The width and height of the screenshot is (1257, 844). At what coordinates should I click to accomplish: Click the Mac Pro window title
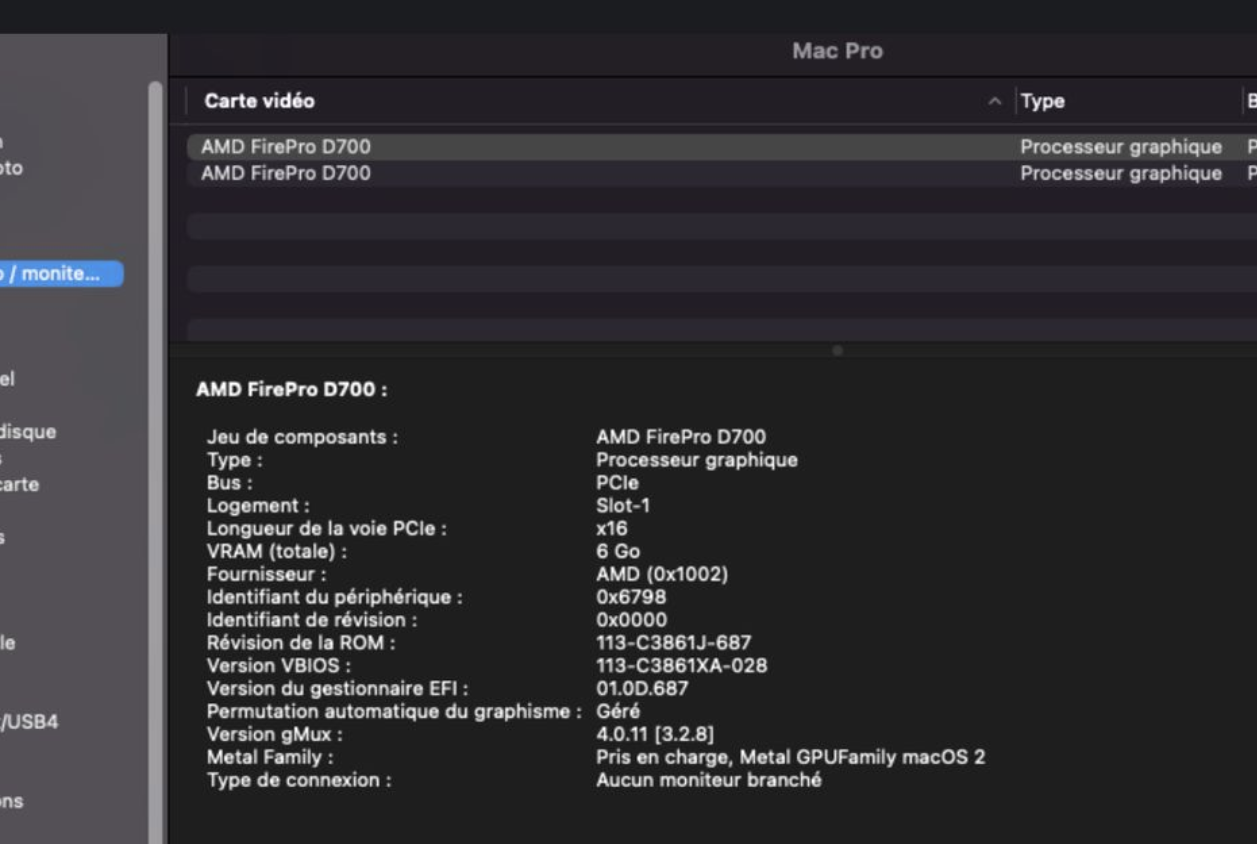pyautogui.click(x=837, y=51)
